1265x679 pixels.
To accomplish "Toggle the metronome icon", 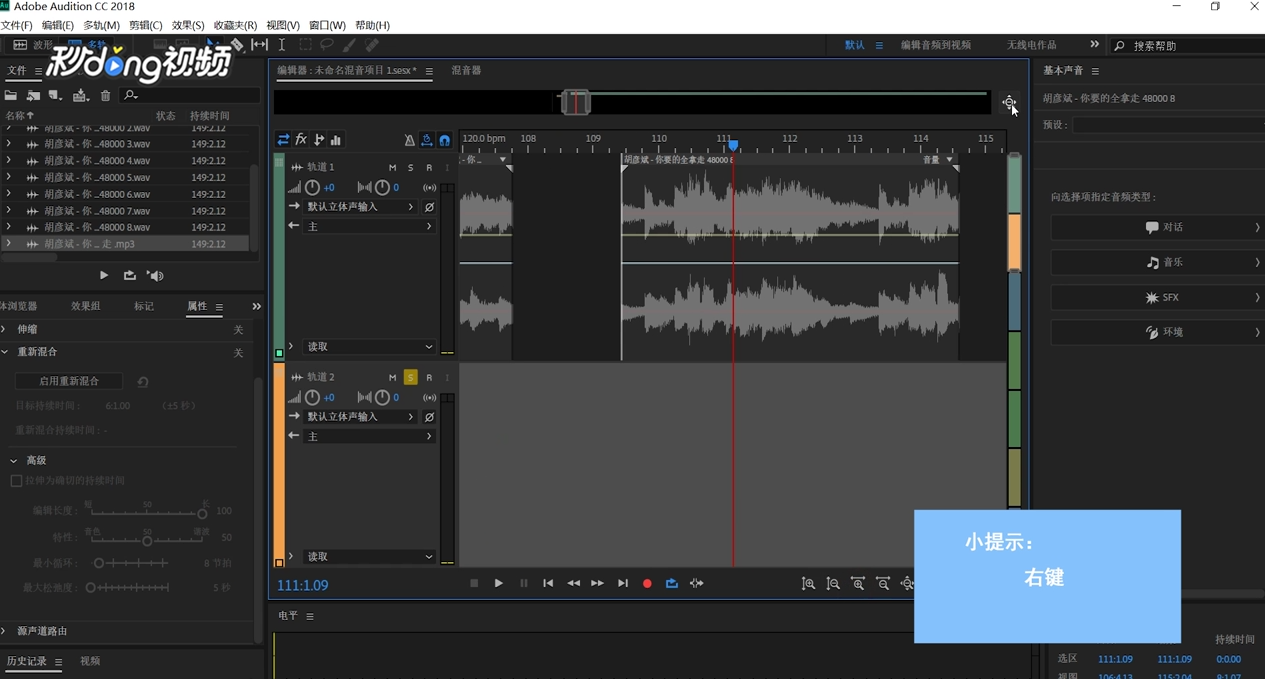I will (x=409, y=140).
